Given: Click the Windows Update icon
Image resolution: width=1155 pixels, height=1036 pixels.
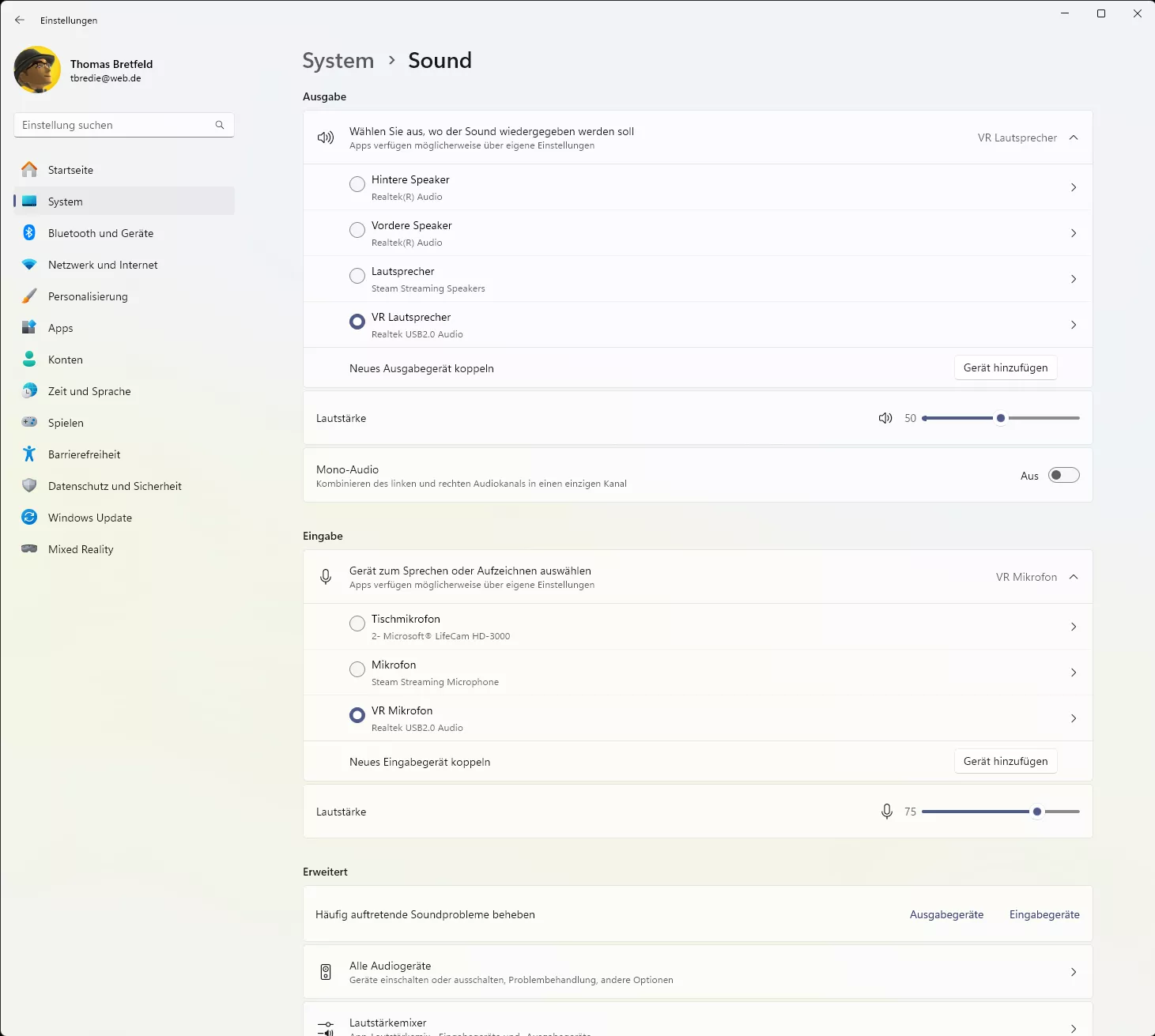Looking at the screenshot, I should [29, 517].
